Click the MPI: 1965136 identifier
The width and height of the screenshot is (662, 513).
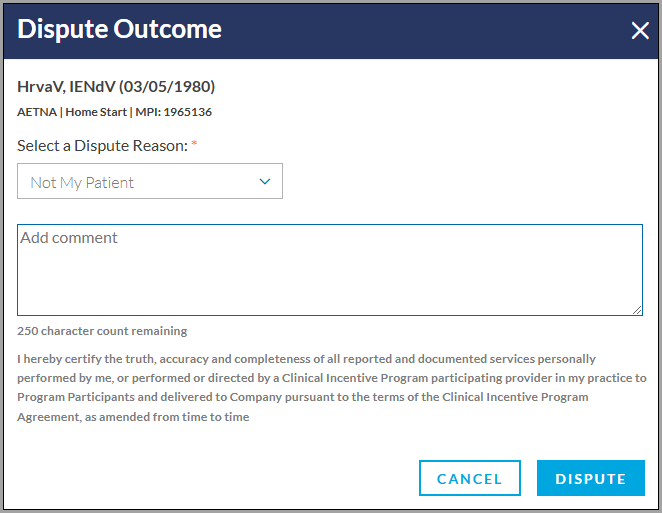tap(174, 112)
